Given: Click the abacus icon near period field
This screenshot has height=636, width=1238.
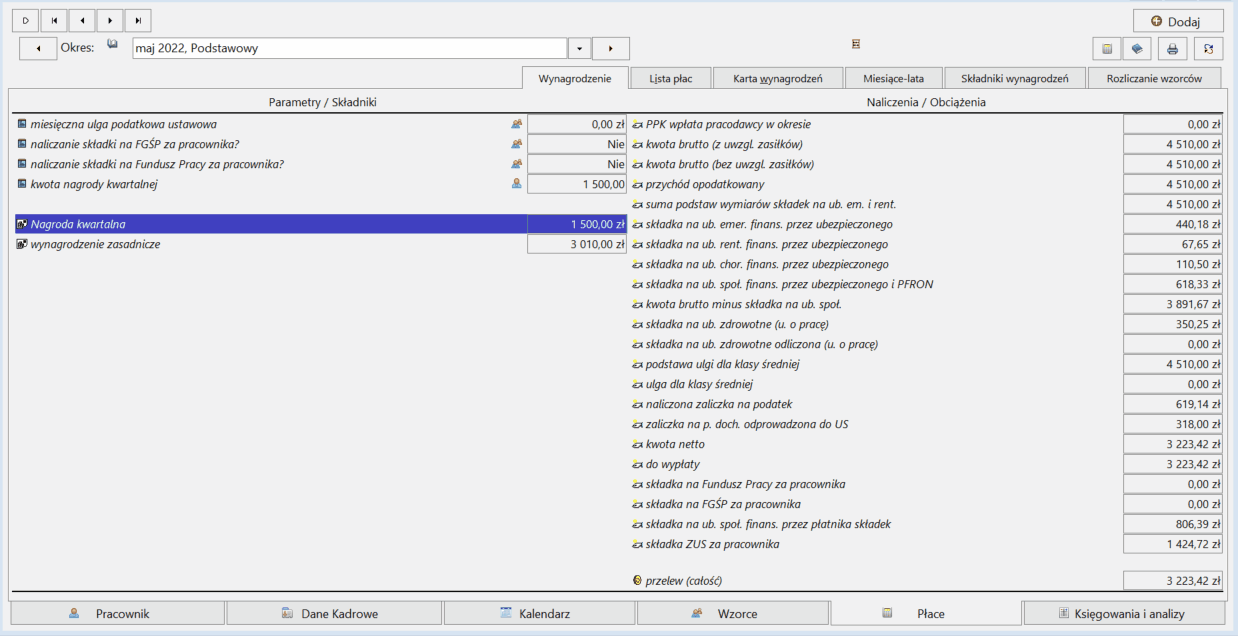Looking at the screenshot, I should pyautogui.click(x=856, y=44).
